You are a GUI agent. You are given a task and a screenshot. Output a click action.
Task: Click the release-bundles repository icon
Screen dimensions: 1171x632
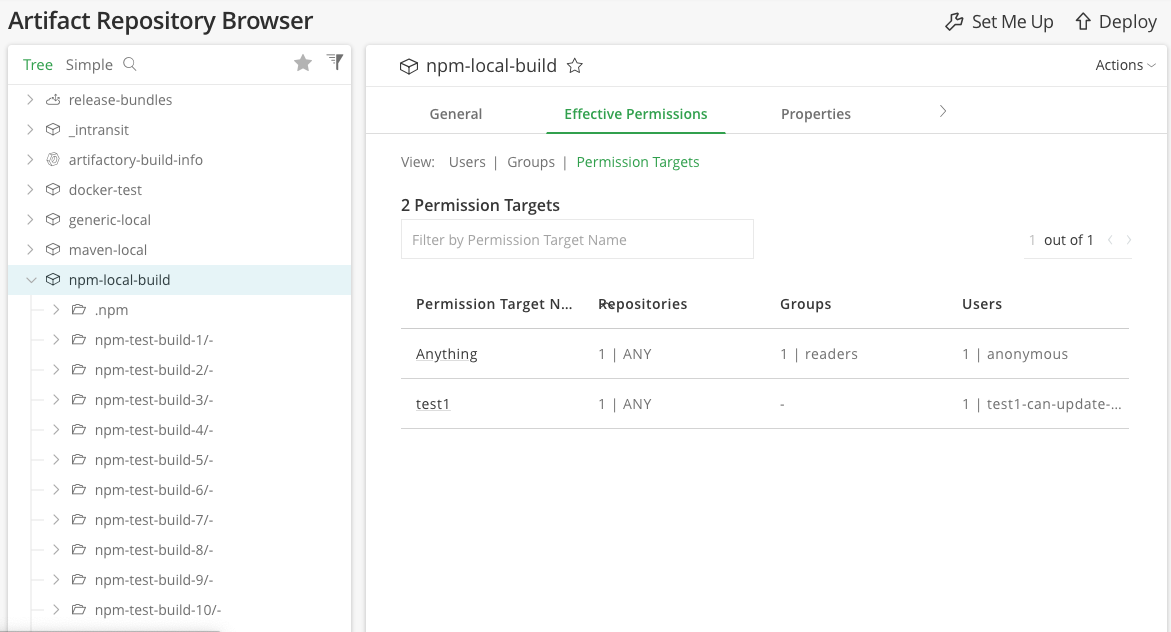coord(53,99)
